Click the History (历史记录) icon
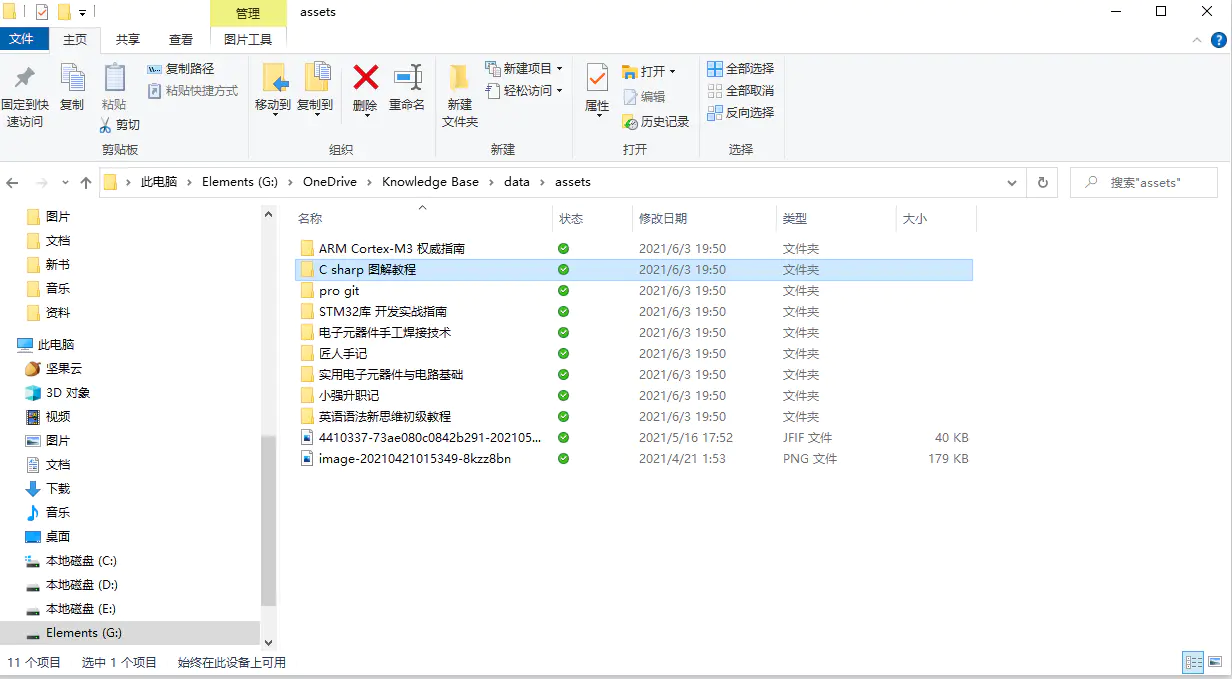This screenshot has height=679, width=1232. pos(630,122)
